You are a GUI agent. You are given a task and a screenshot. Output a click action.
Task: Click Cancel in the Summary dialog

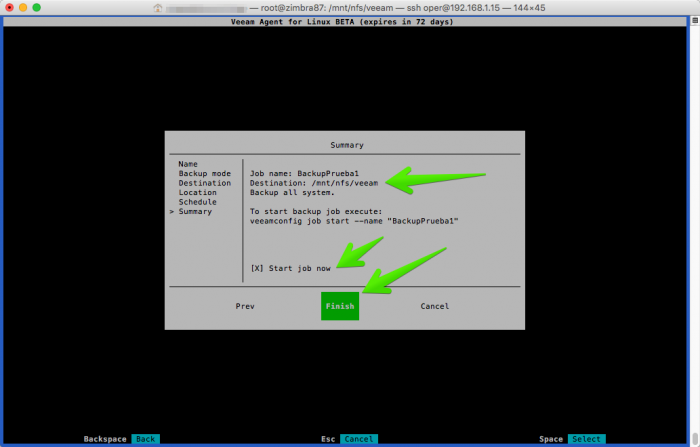434,306
